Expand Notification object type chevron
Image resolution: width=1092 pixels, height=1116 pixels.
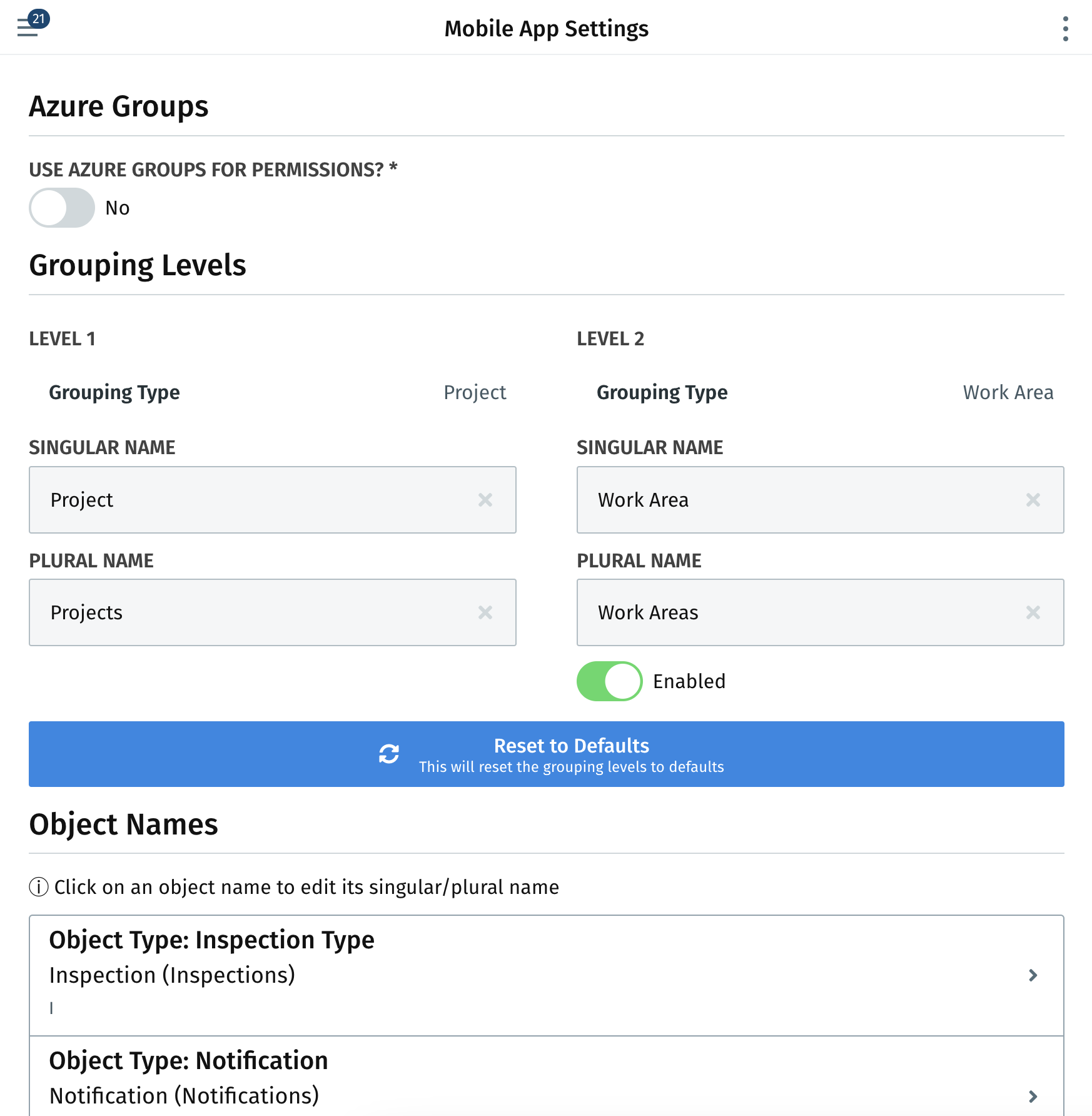1033,1096
